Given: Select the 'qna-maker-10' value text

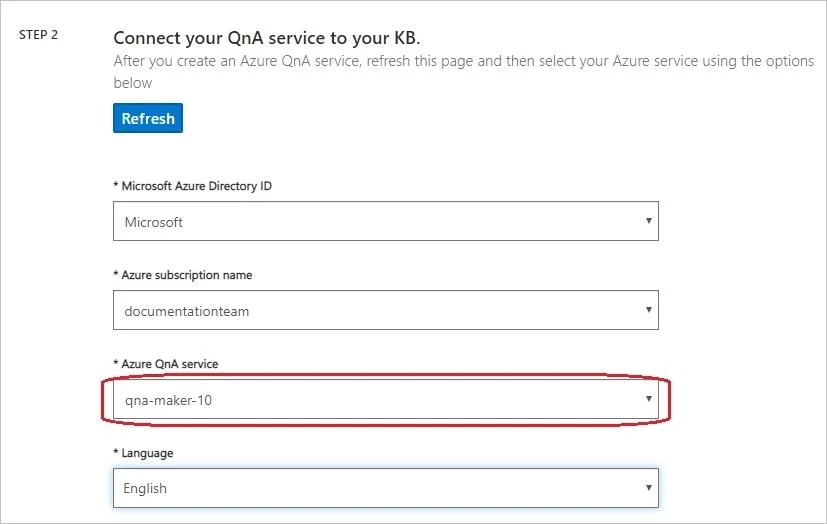Looking at the screenshot, I should (x=168, y=401).
